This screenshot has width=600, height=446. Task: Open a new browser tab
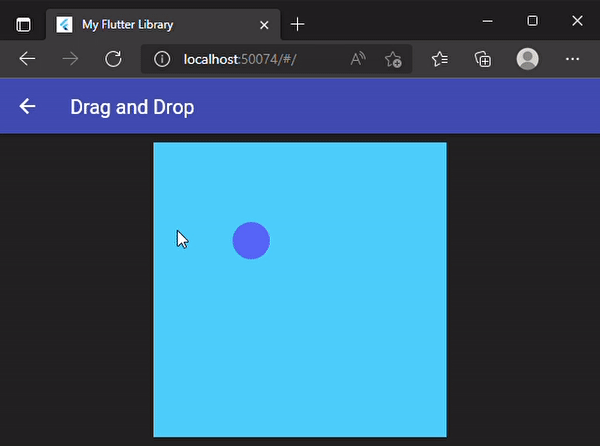point(297,24)
